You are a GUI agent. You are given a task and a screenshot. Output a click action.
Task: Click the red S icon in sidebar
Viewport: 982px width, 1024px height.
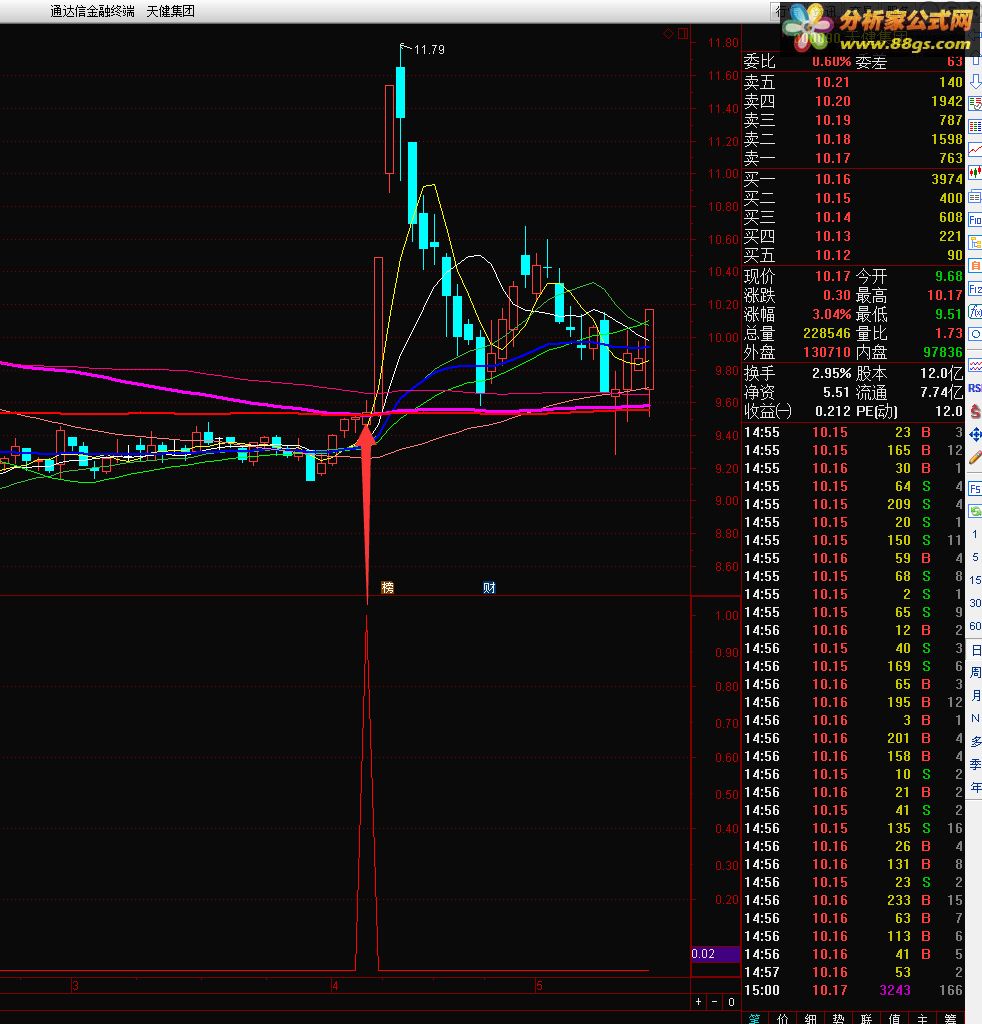[975, 411]
